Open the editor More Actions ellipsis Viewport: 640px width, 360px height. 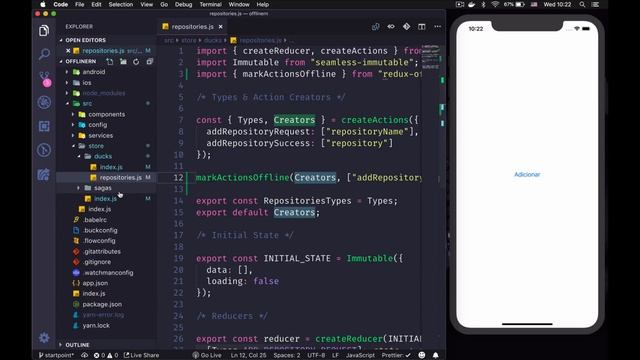pos(438,27)
